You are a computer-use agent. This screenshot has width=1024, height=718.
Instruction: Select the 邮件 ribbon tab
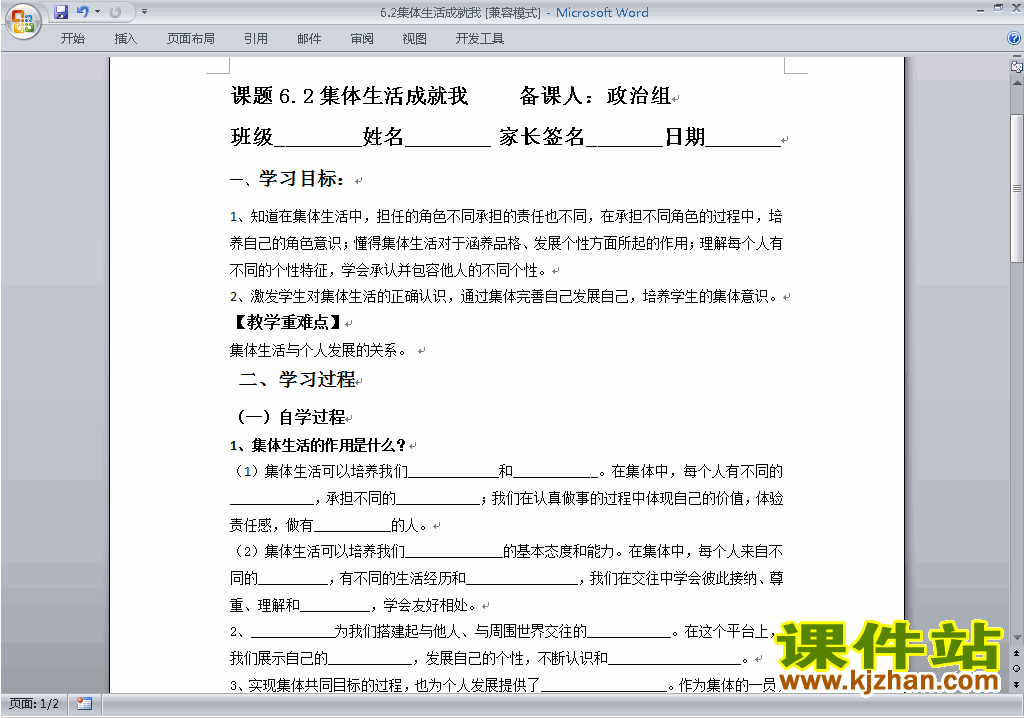click(x=309, y=39)
